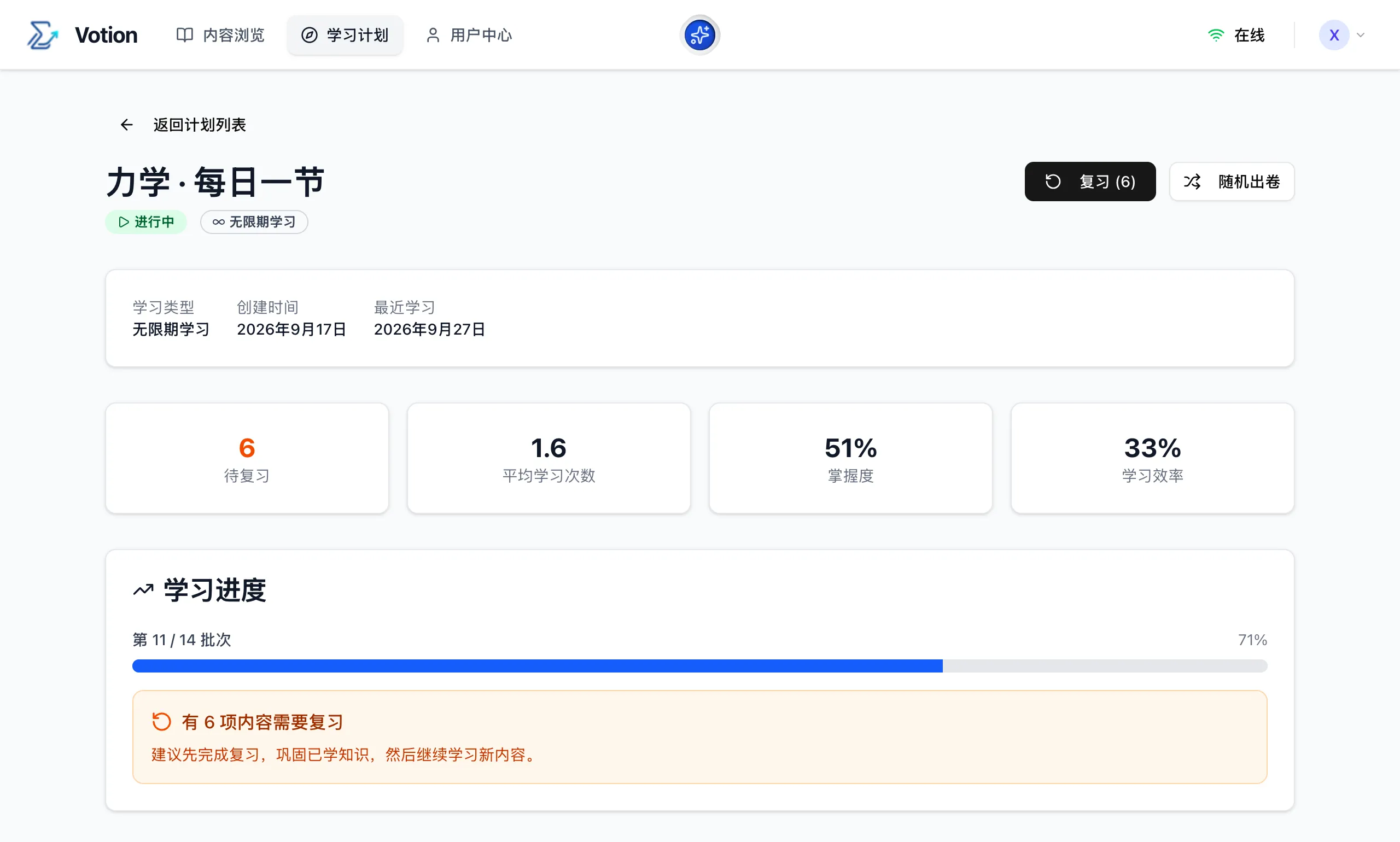Expand the account dropdown chevron
This screenshot has width=1400, height=842.
(1360, 35)
